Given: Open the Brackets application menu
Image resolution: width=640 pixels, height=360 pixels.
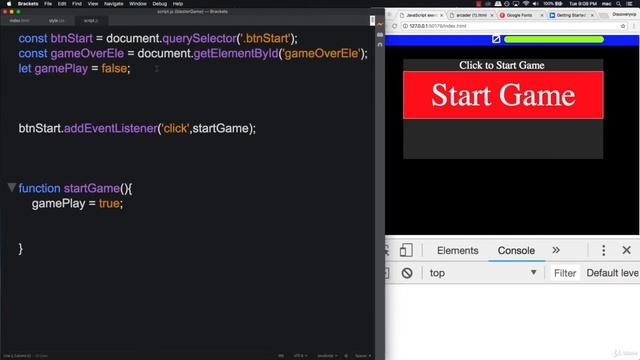Looking at the screenshot, I should [x=28, y=4].
